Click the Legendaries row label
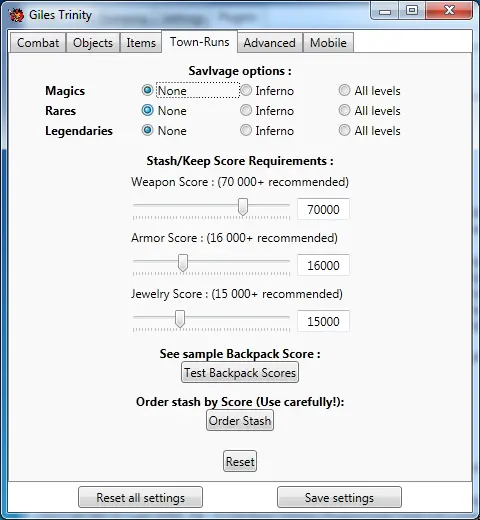 point(79,131)
